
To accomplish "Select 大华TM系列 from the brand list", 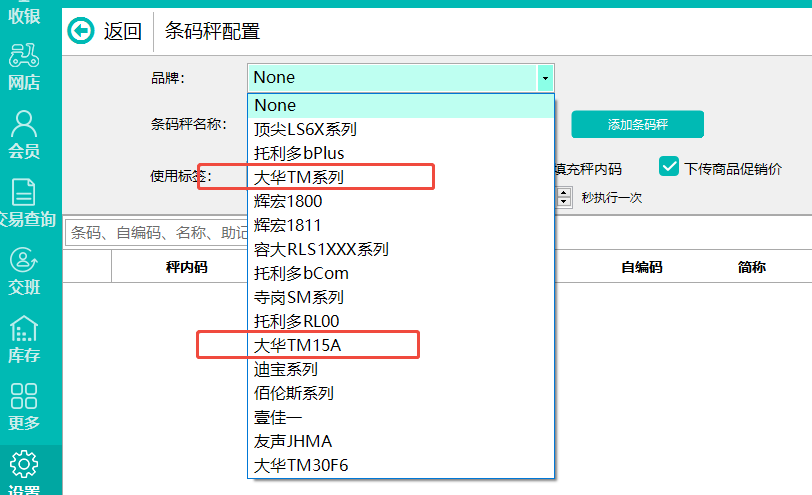I will tap(401, 177).
